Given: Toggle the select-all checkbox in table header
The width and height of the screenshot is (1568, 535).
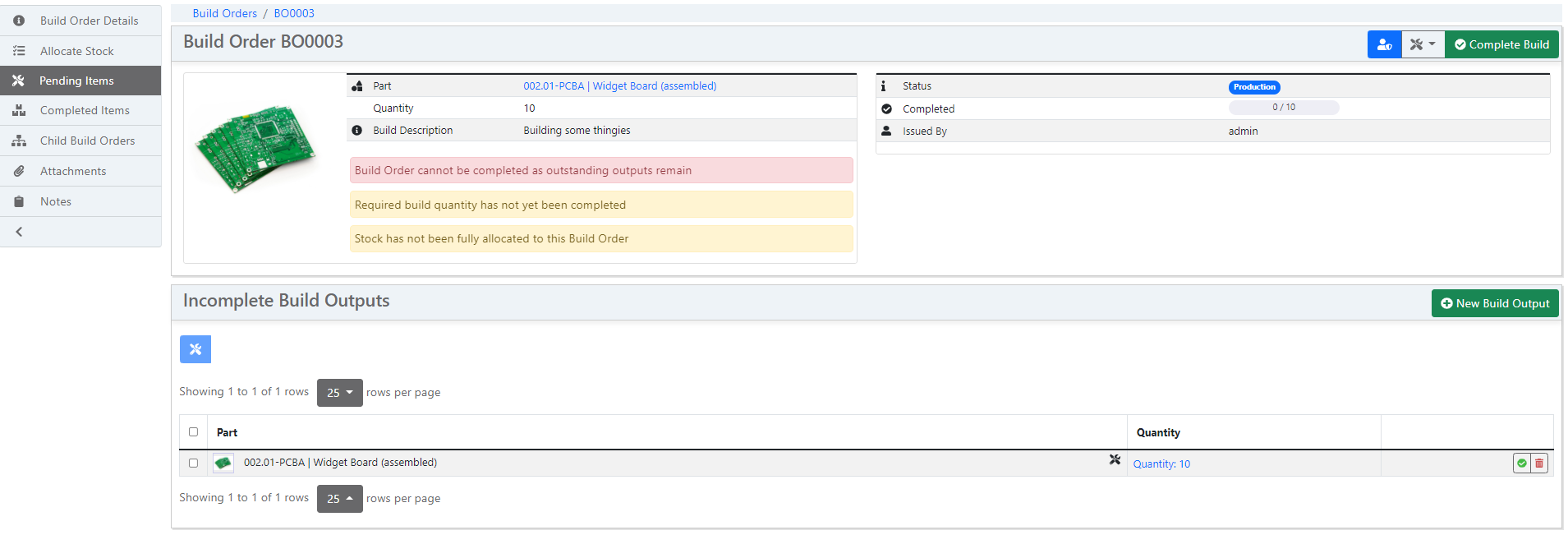Looking at the screenshot, I should point(194,431).
